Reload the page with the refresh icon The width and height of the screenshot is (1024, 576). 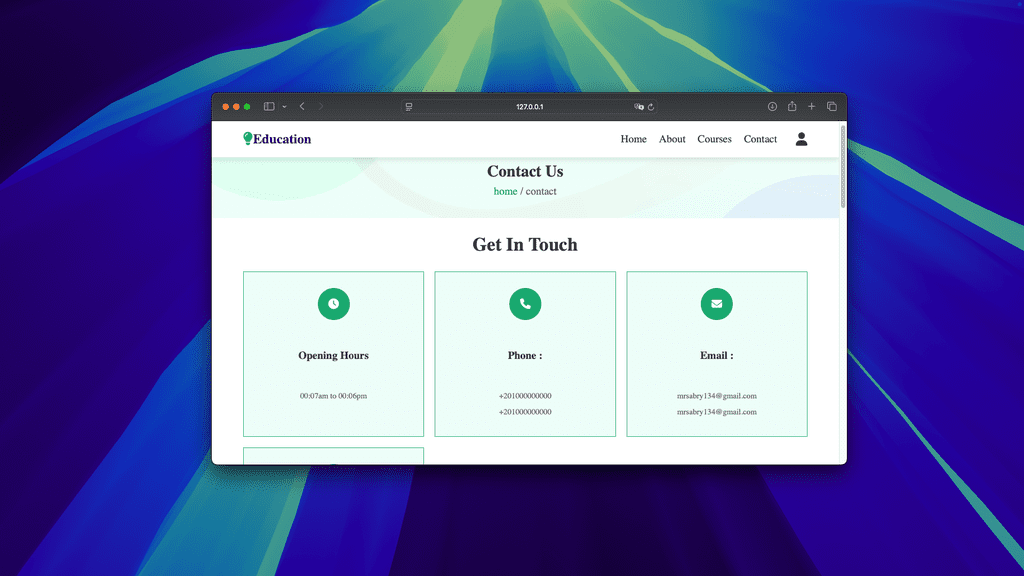(x=651, y=106)
